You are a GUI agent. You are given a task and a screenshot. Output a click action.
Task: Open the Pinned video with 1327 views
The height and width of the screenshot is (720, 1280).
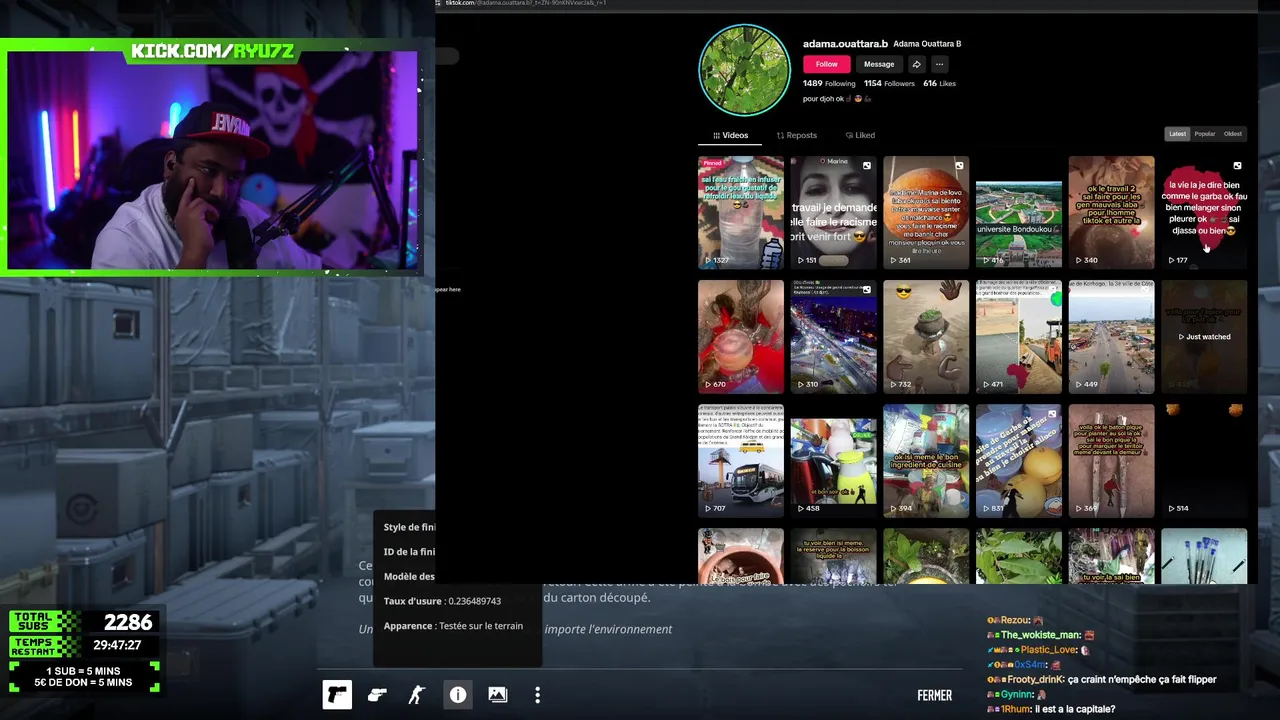(741, 212)
